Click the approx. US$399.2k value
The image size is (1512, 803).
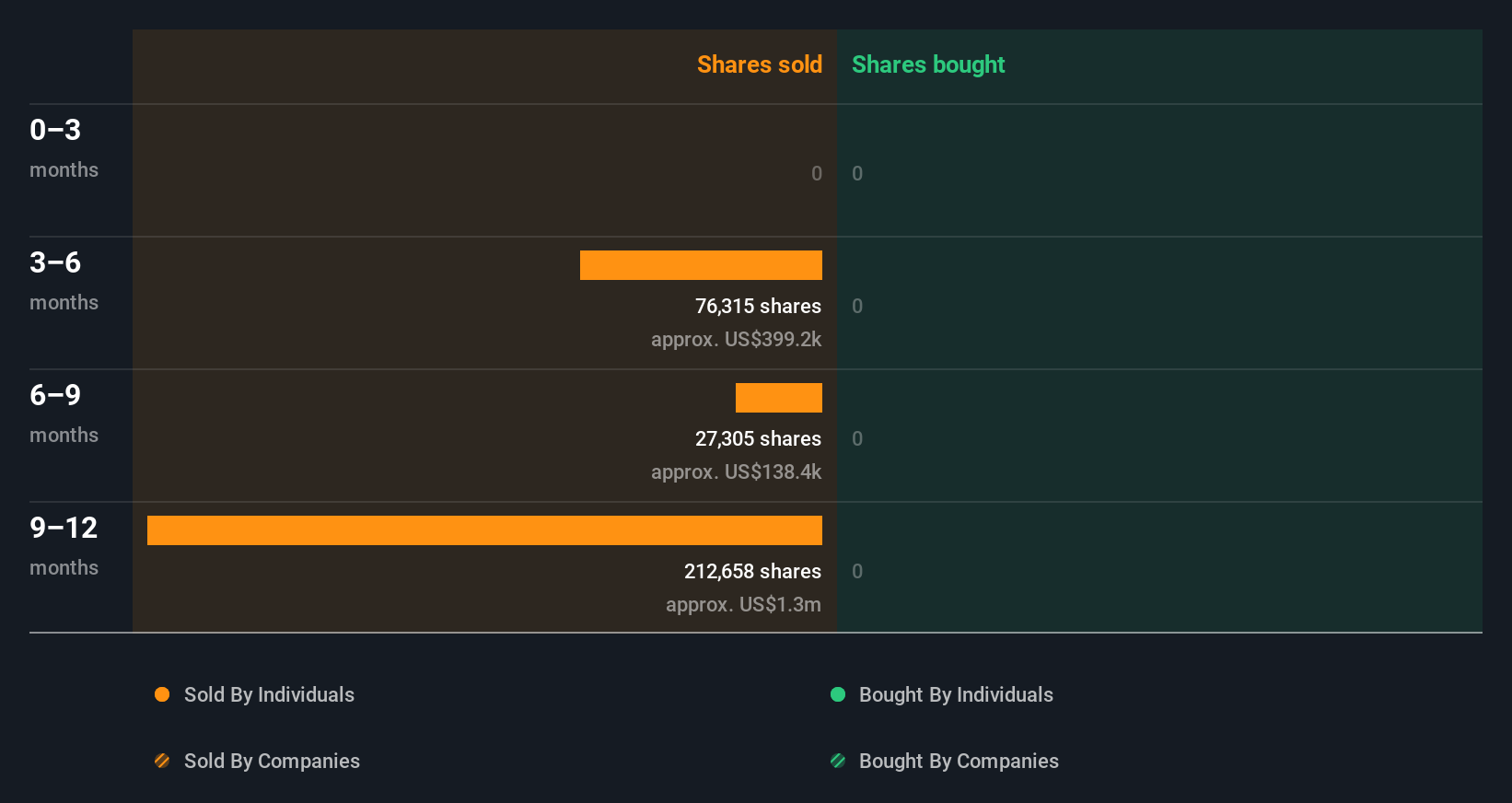736,340
